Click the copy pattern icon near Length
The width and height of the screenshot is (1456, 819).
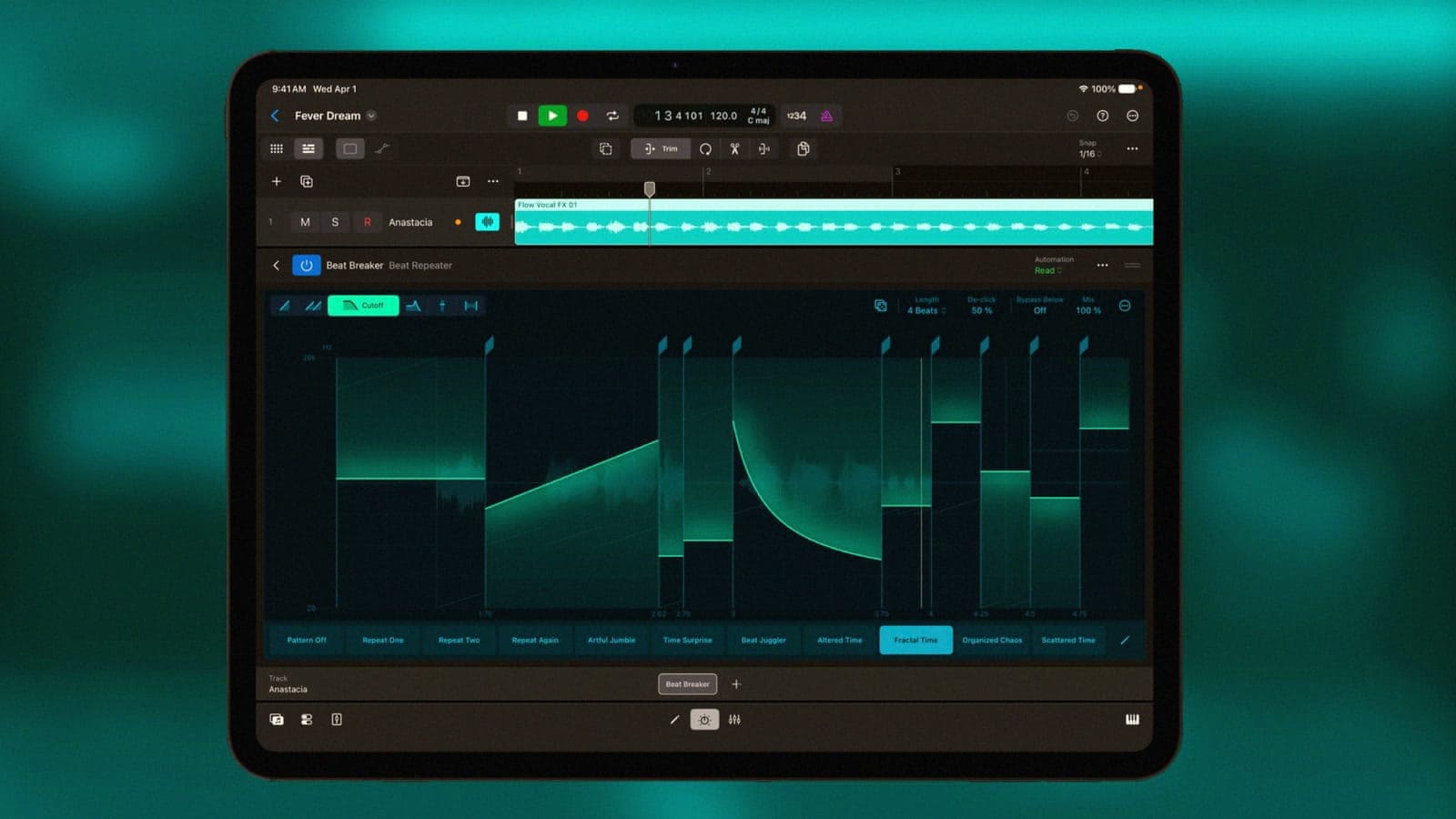pyautogui.click(x=880, y=306)
